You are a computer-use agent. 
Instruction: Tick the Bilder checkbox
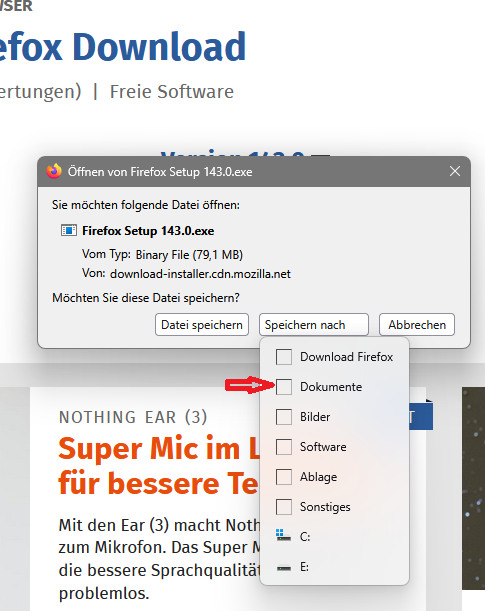tap(284, 417)
